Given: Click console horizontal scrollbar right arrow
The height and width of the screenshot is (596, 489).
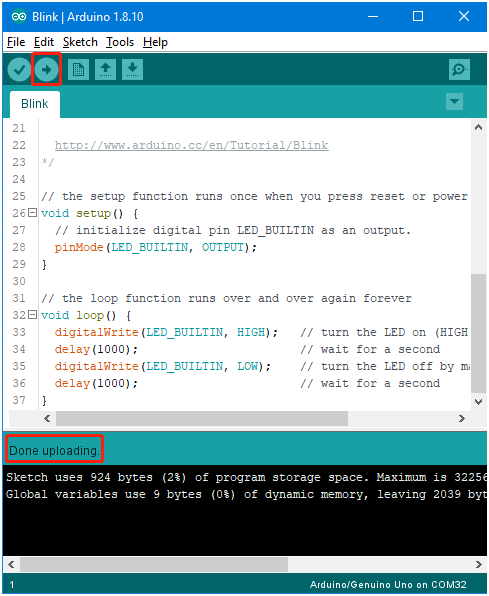Looking at the screenshot, I should (478, 564).
